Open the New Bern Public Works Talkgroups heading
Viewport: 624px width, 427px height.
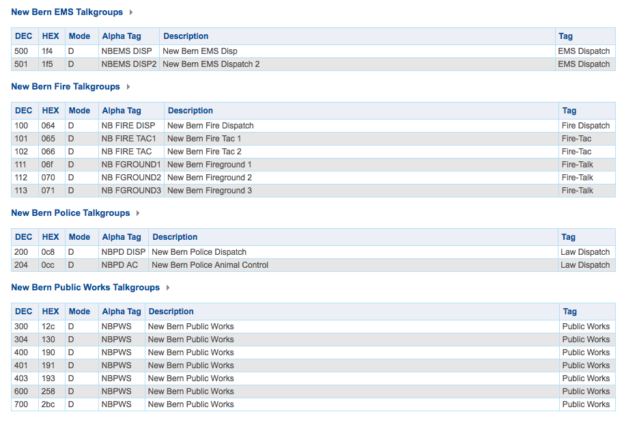tap(84, 288)
